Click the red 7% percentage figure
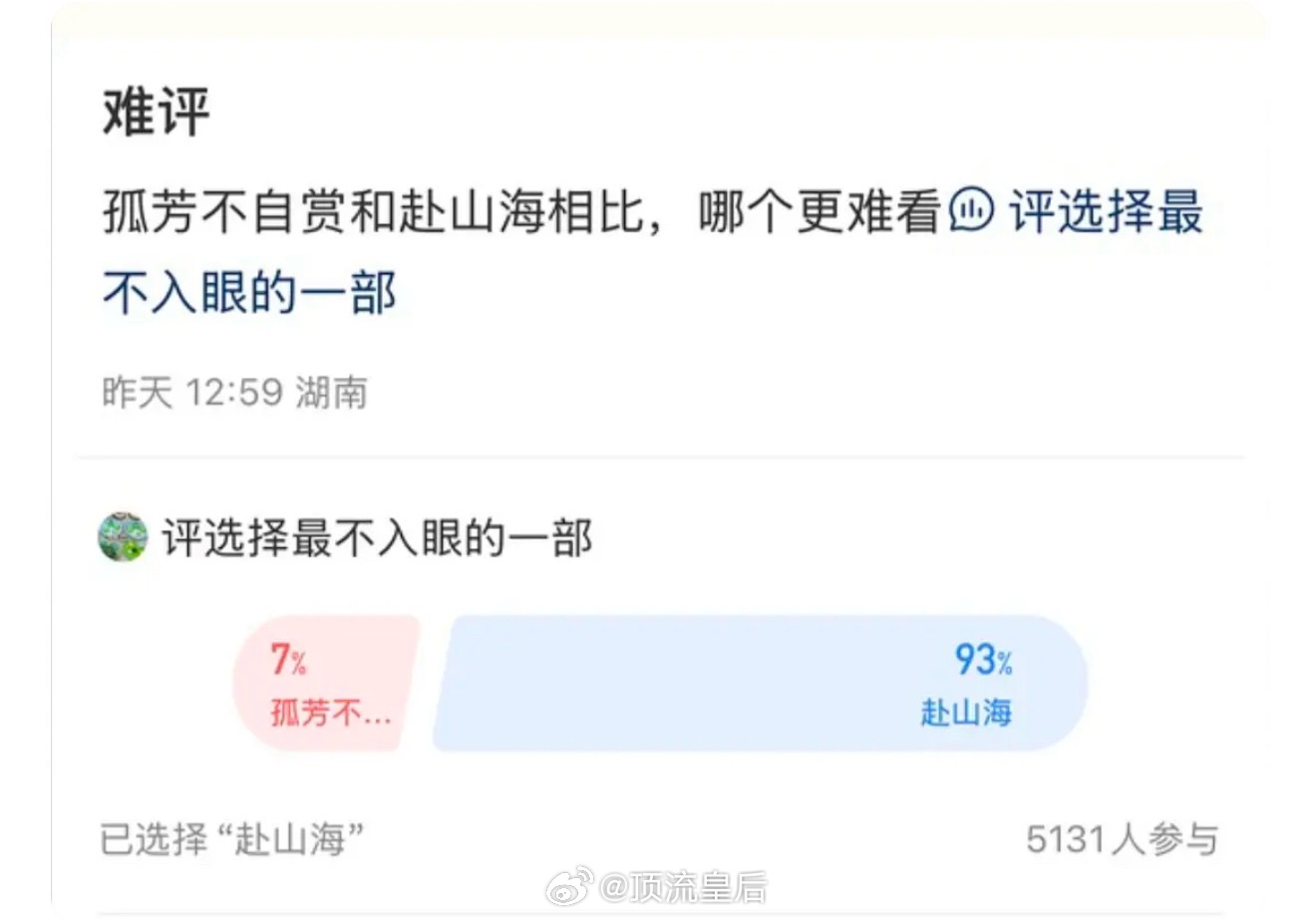Viewport: 1316px width, 919px height. (x=289, y=659)
